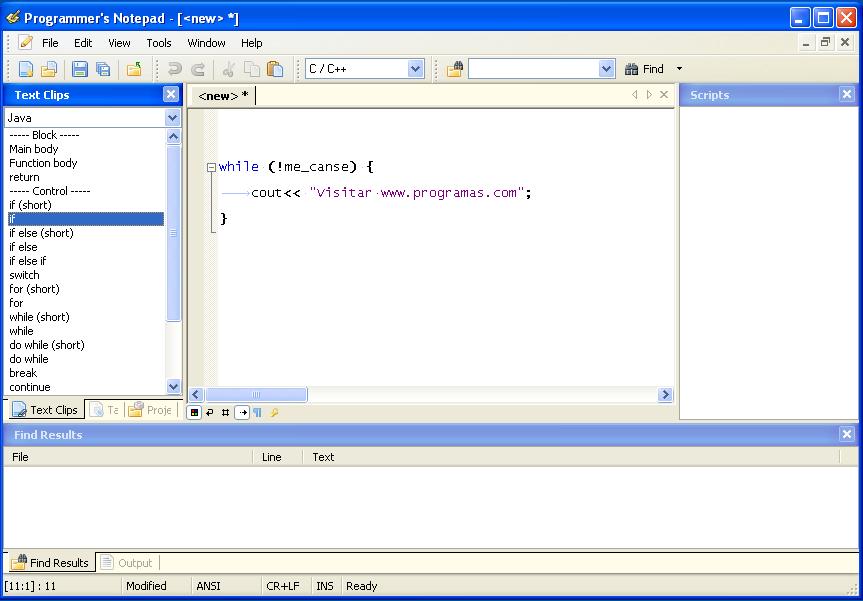863x601 pixels.
Task: Open the File menu
Action: [50, 42]
